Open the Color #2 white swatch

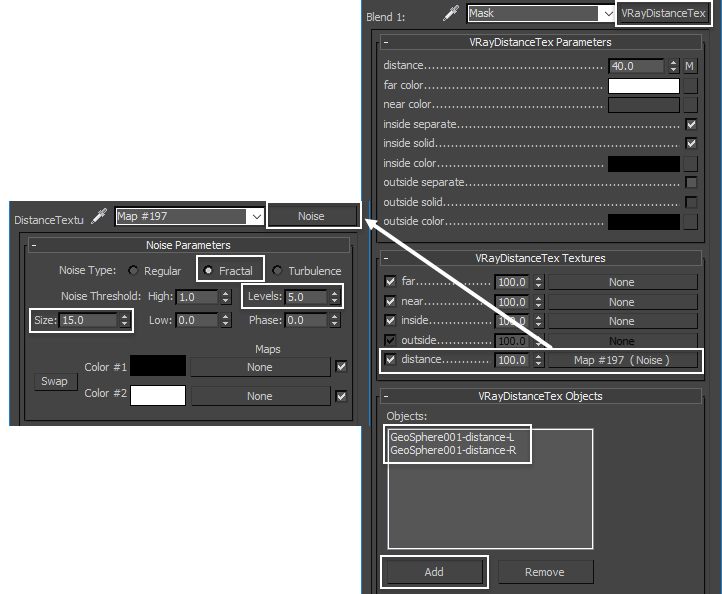click(158, 396)
